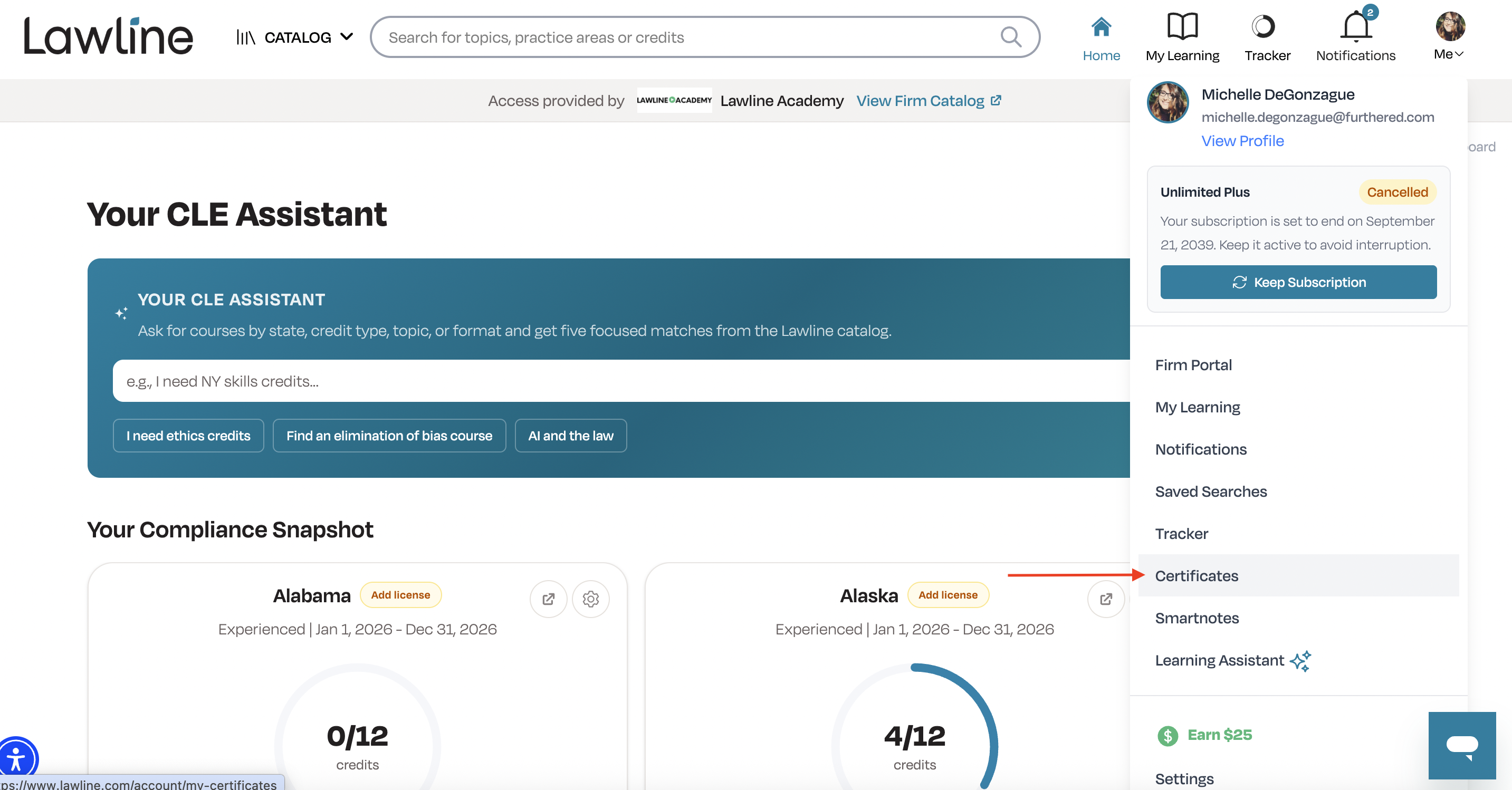Click Add license for Alabama

[400, 595]
